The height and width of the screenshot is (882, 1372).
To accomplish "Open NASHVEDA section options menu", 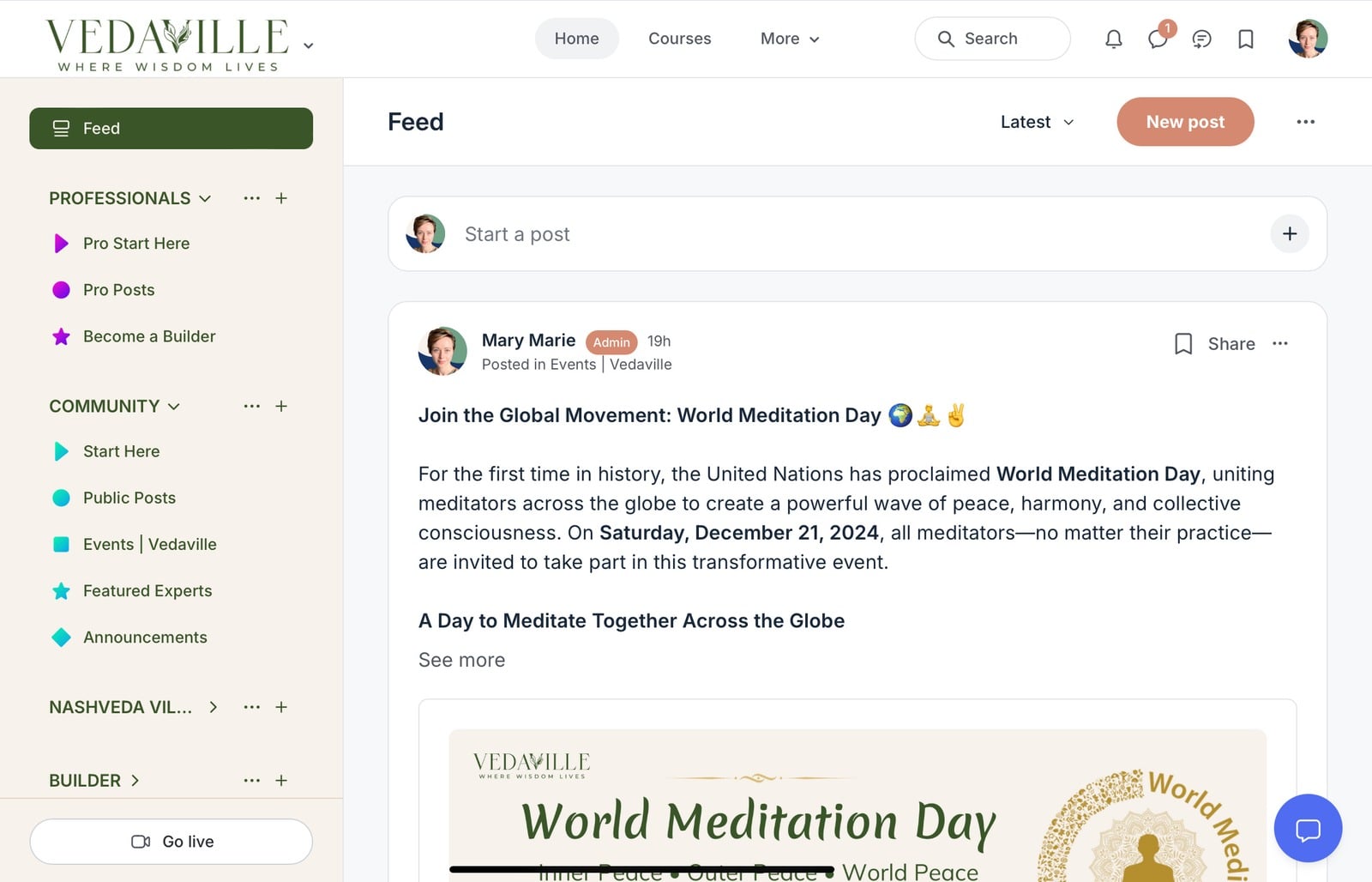I will (251, 707).
